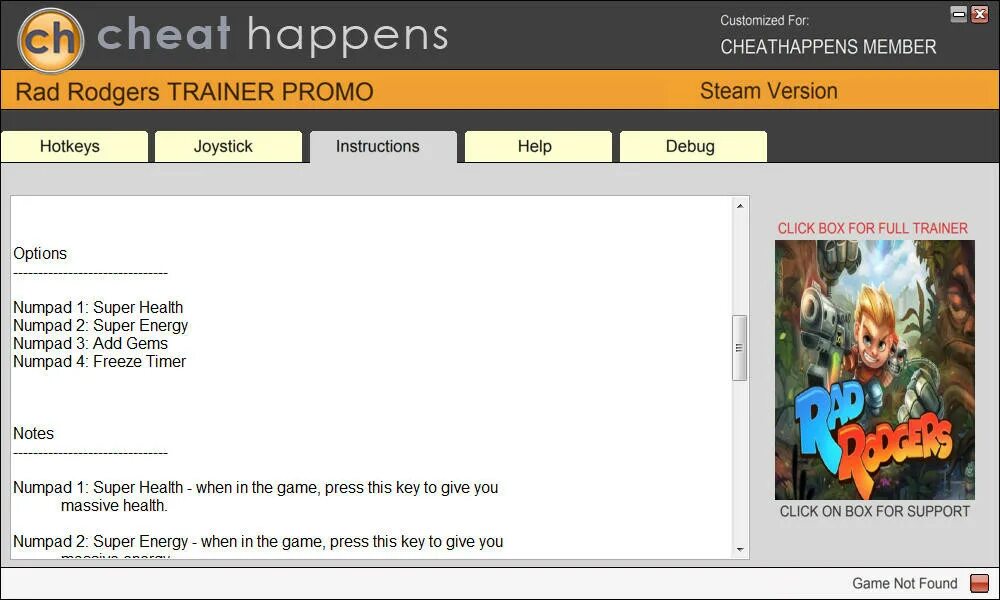Click the Cheat Happens CH logo icon
1000x600 pixels.
(x=50, y=40)
